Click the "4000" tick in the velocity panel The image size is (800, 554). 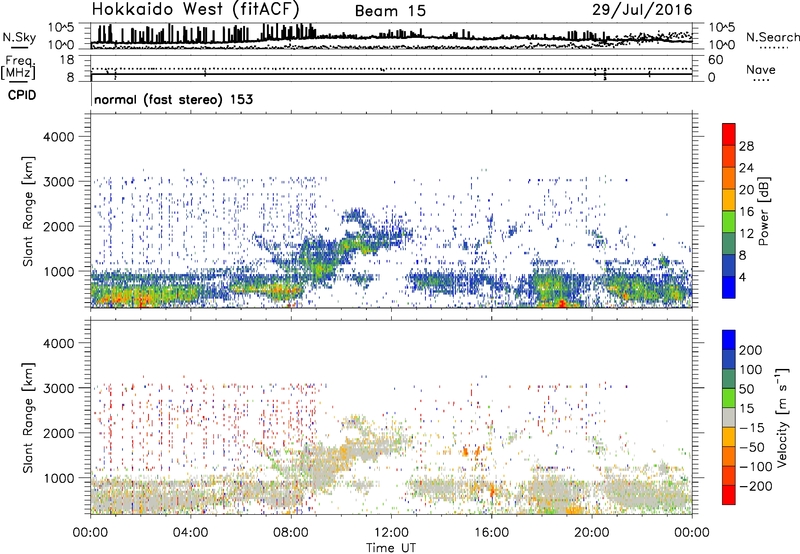coord(58,343)
